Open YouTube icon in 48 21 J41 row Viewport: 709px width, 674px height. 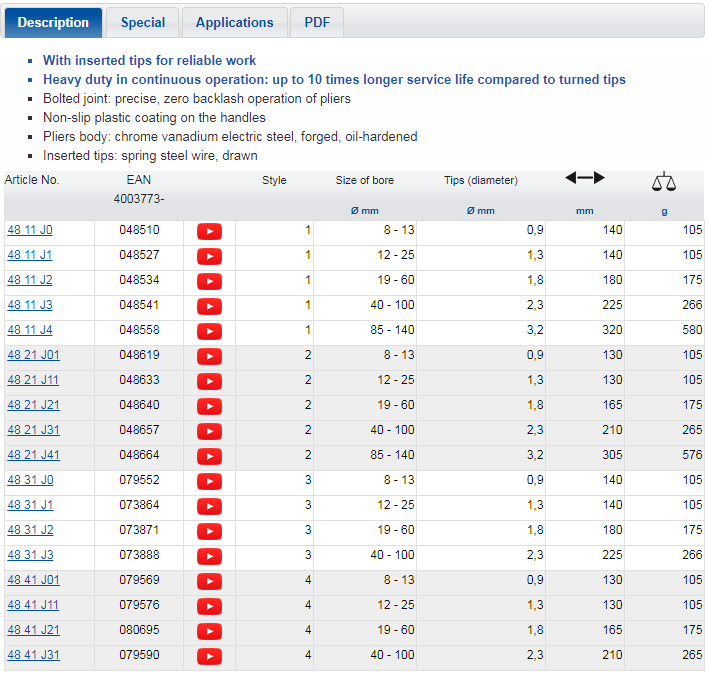pos(209,456)
